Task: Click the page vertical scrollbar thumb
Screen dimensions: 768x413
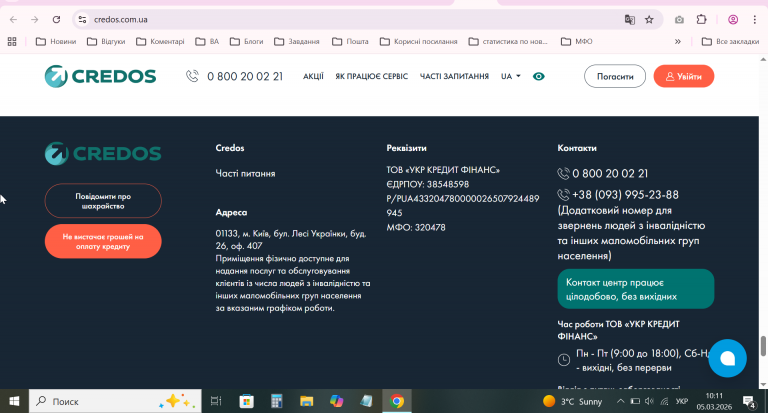Action: (763, 346)
